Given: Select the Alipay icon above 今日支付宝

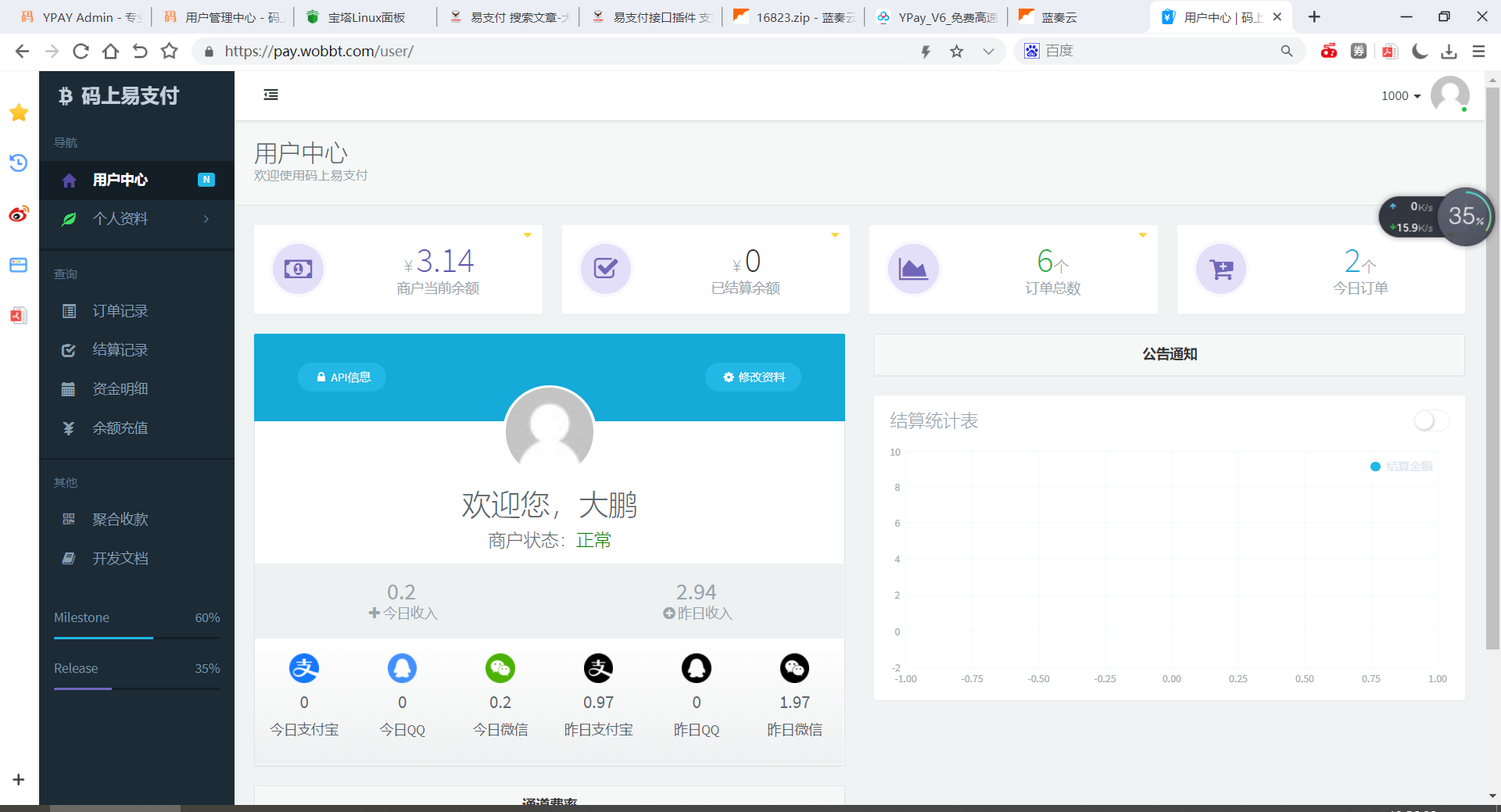Looking at the screenshot, I should point(304,668).
